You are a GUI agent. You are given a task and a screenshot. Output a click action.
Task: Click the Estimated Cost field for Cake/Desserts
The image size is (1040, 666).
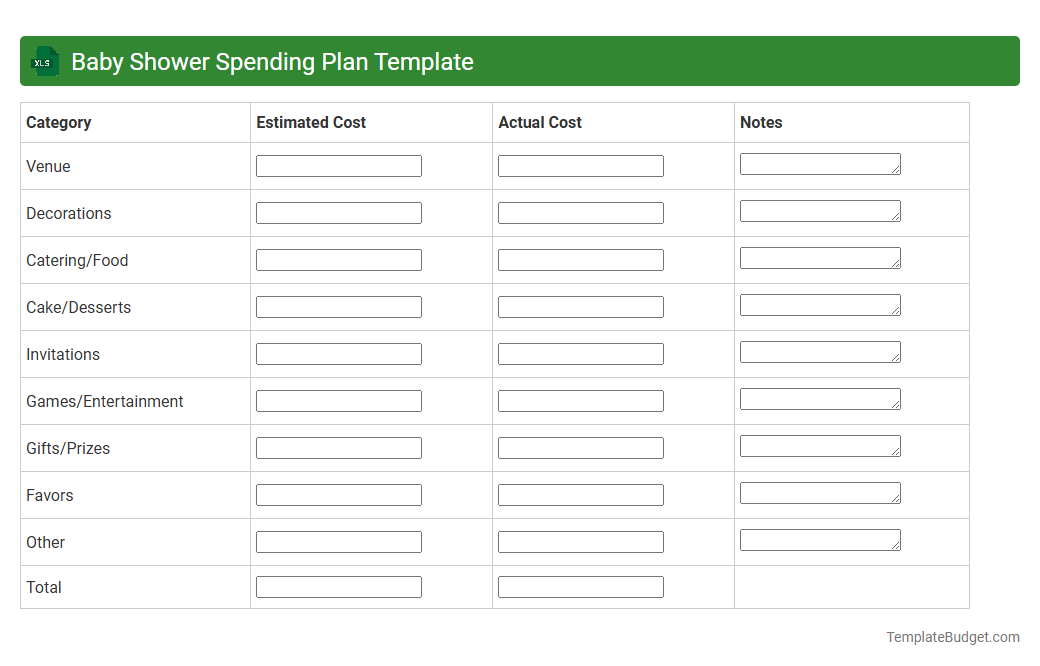(338, 306)
